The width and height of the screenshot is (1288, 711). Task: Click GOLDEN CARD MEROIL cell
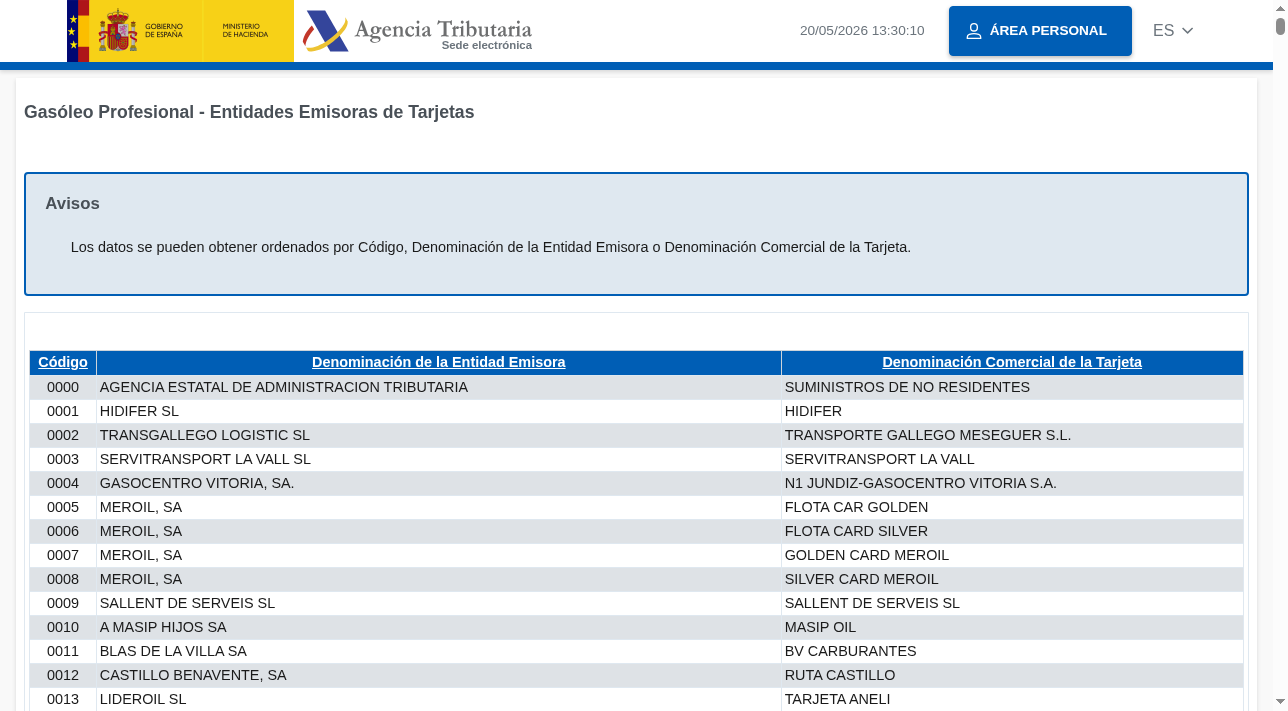click(x=1012, y=555)
